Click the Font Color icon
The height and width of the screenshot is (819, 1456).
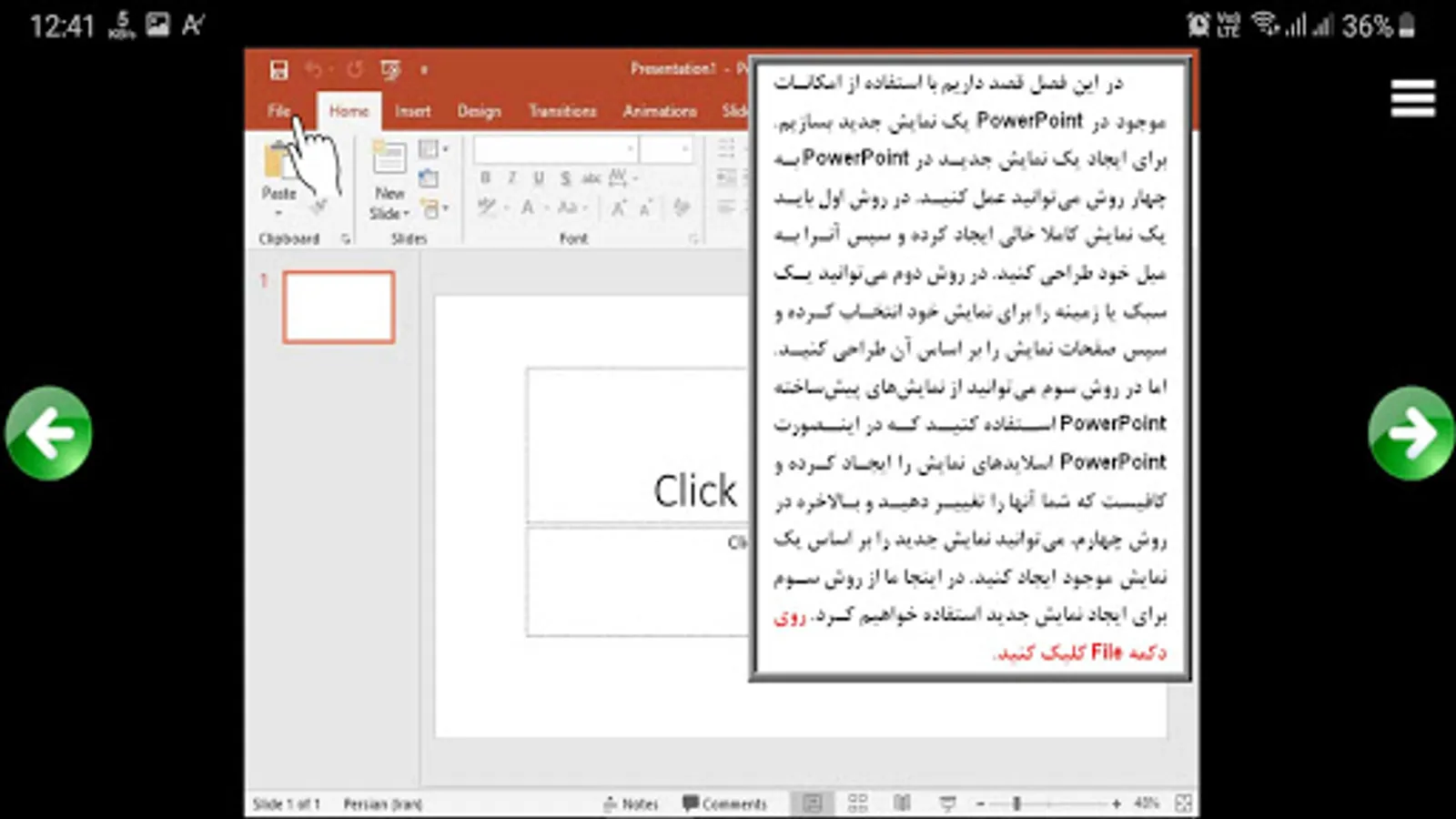[x=529, y=208]
